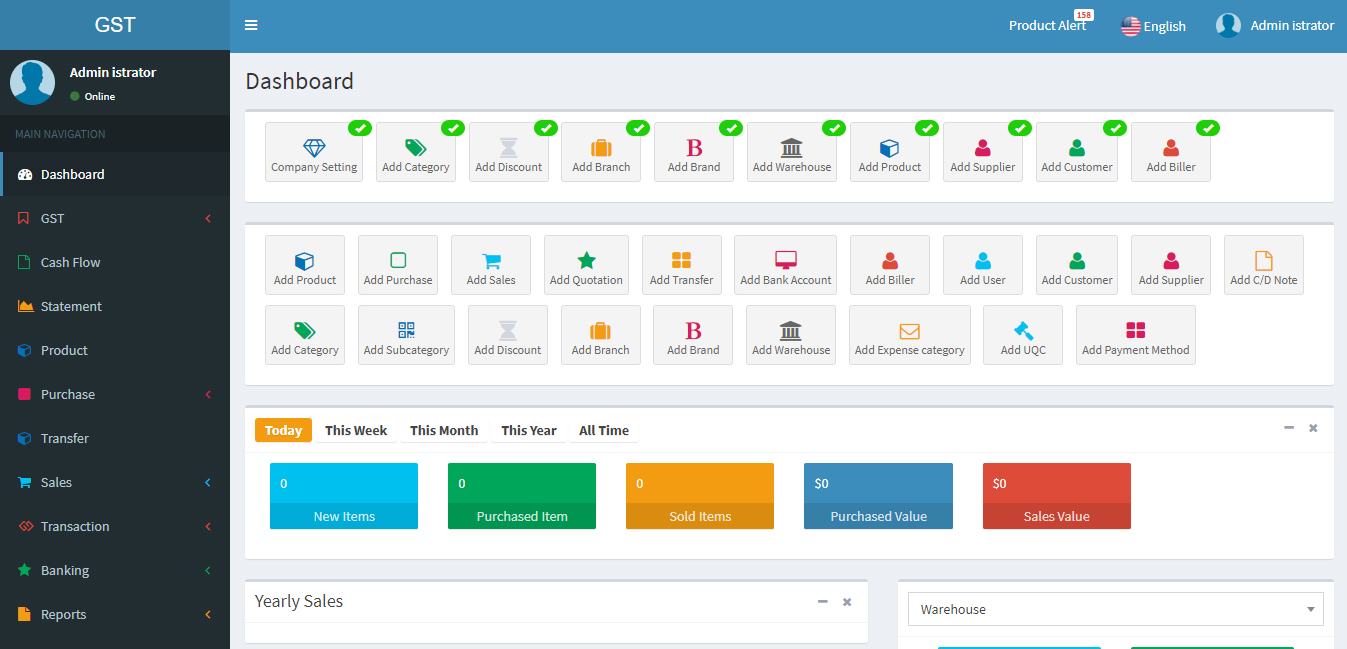Open Add Expense category envelope icon
Screen dimensions: 1347x649
click(909, 331)
